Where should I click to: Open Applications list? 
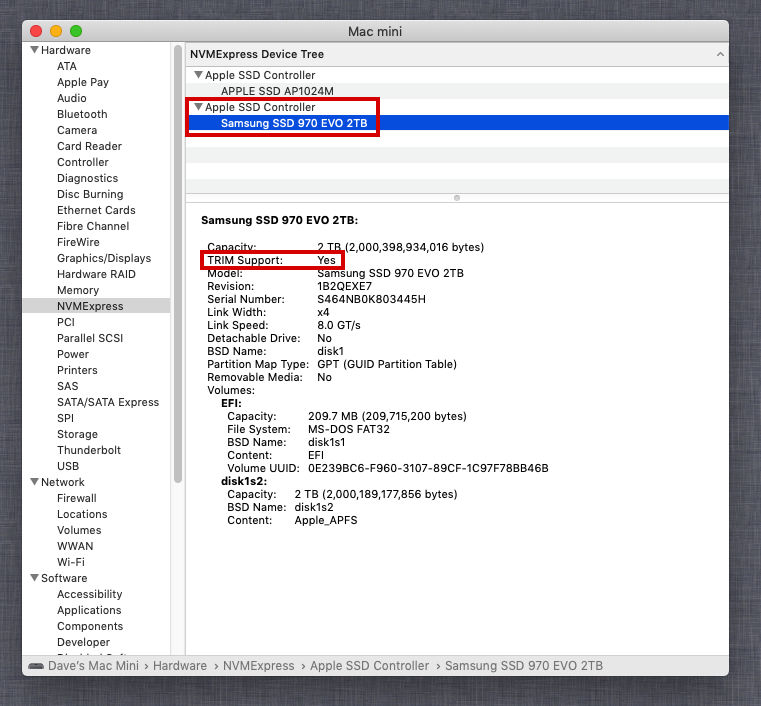[x=89, y=610]
